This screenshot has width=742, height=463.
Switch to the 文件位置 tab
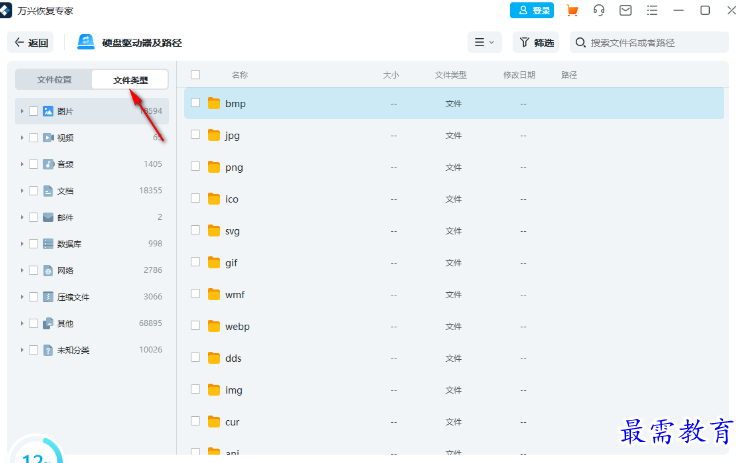(54, 79)
